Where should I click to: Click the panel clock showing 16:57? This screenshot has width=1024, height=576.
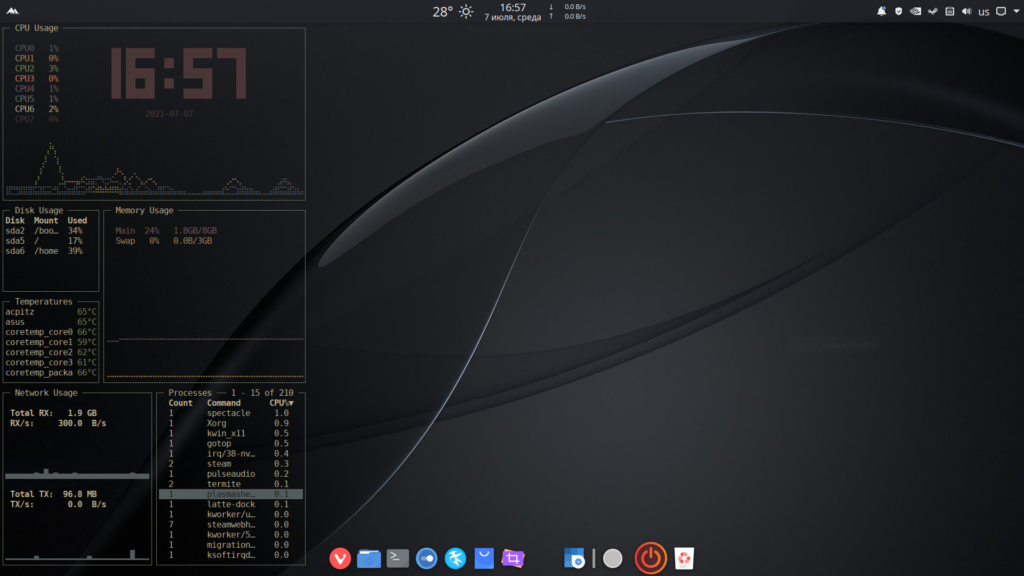pos(513,12)
